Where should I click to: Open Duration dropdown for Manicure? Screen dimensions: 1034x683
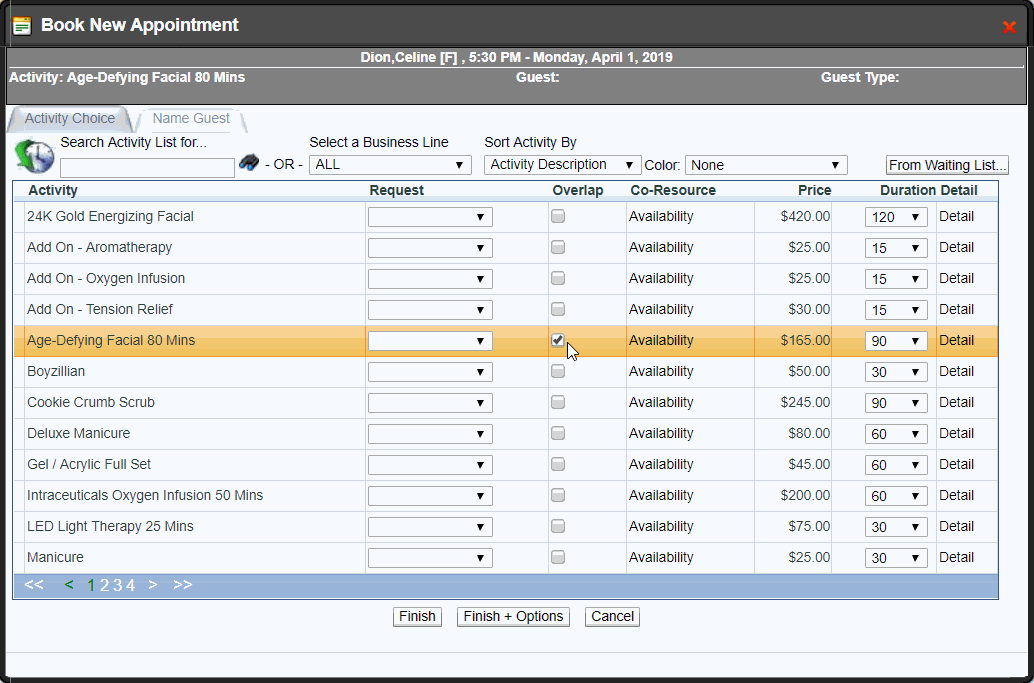point(896,558)
